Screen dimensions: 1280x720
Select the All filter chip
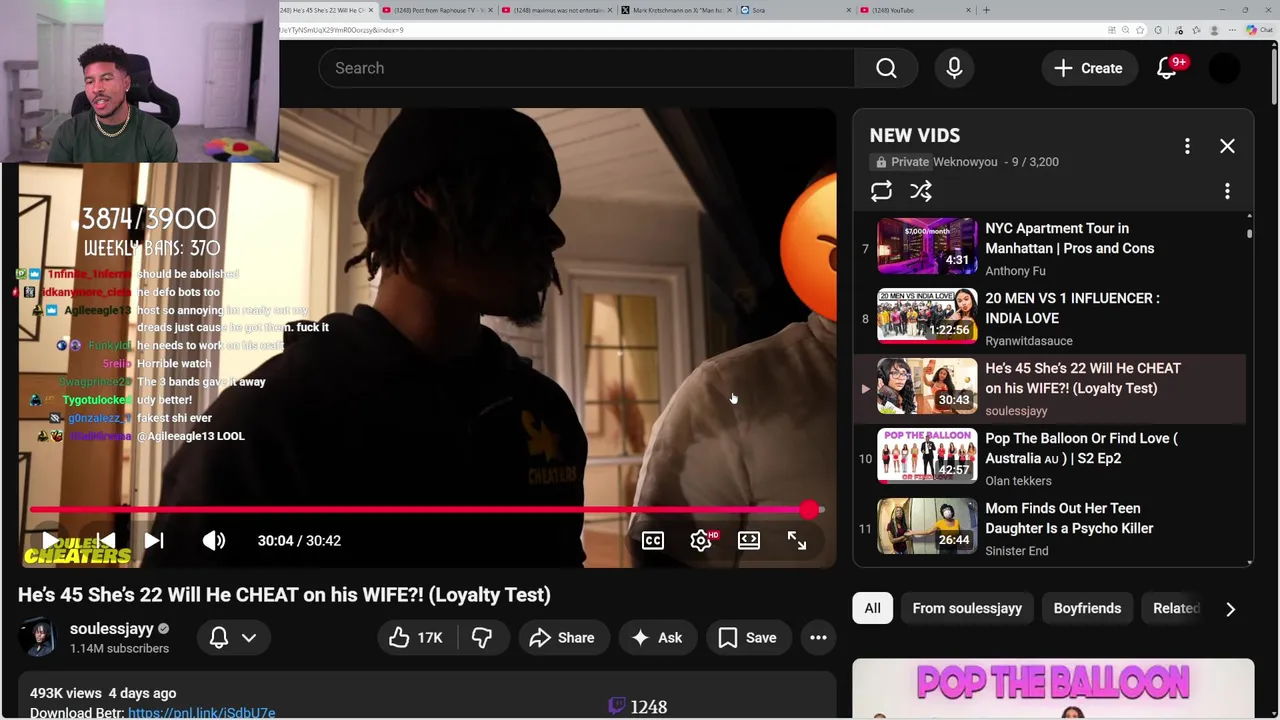tap(872, 608)
